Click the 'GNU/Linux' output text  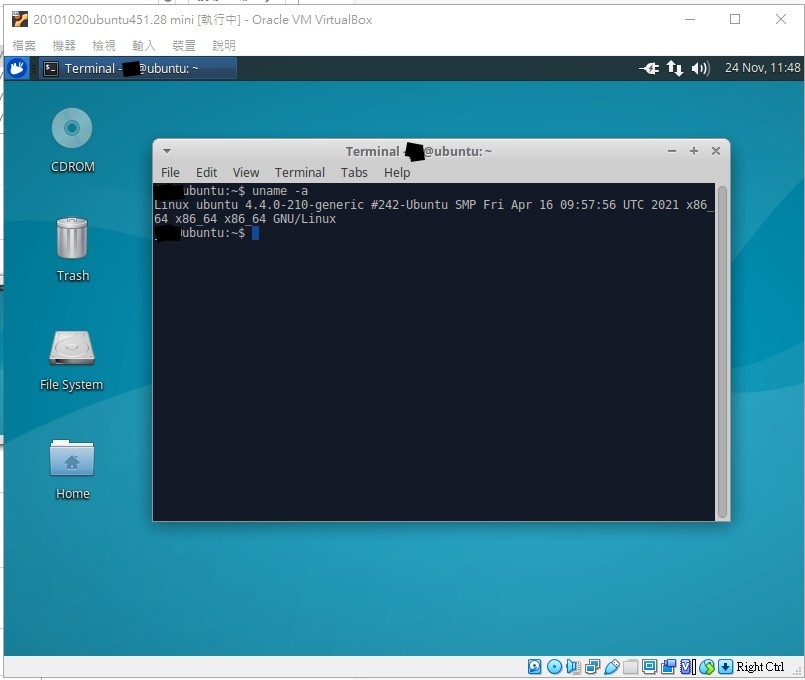[x=304, y=219]
